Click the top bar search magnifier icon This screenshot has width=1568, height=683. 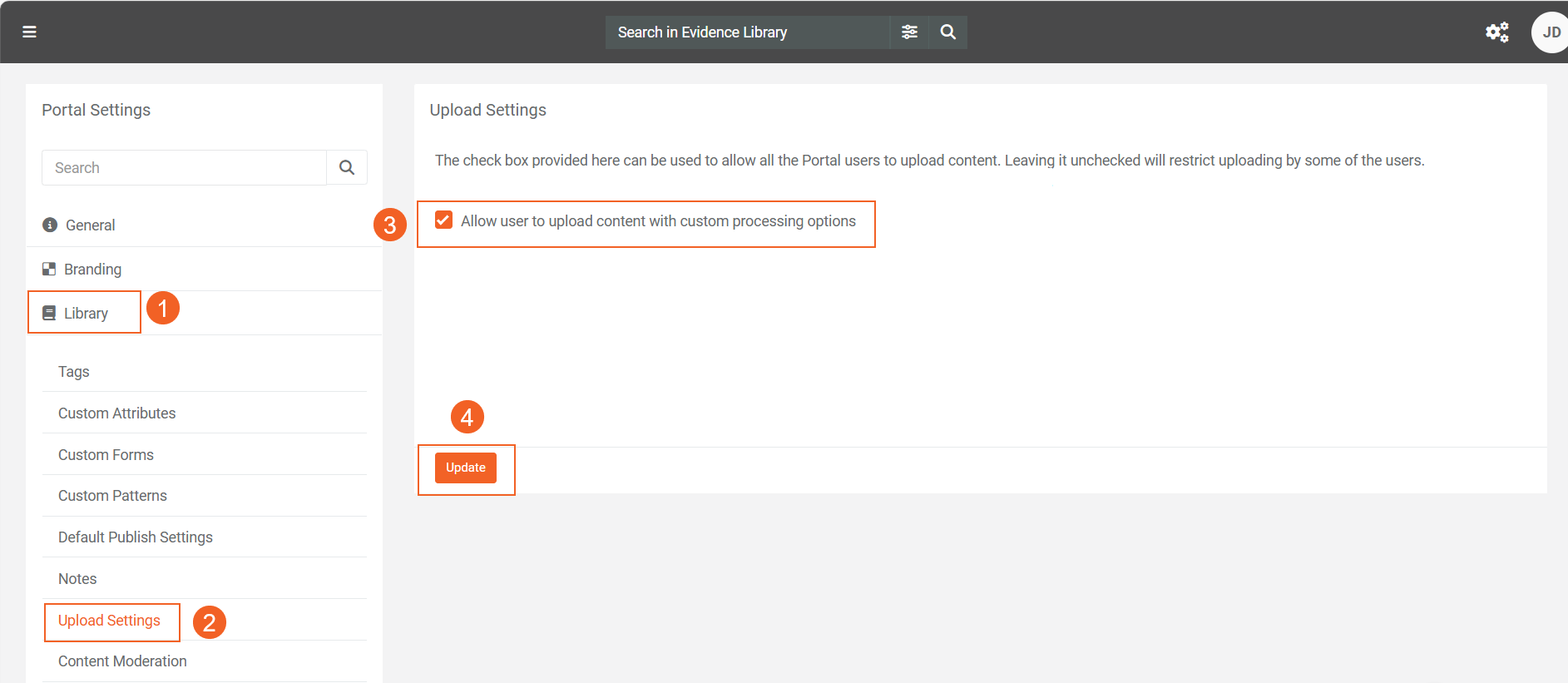947,32
